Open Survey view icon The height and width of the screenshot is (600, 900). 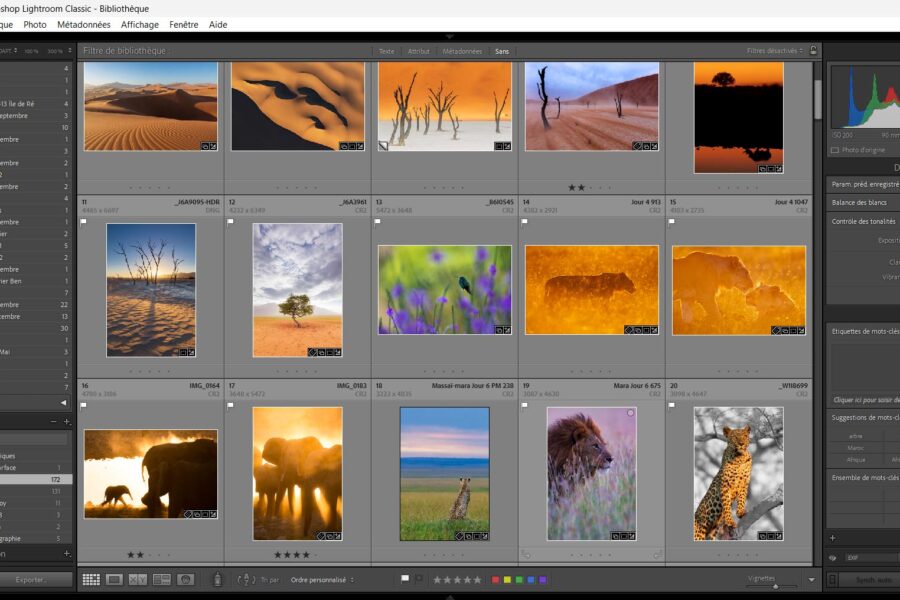pyautogui.click(x=161, y=579)
